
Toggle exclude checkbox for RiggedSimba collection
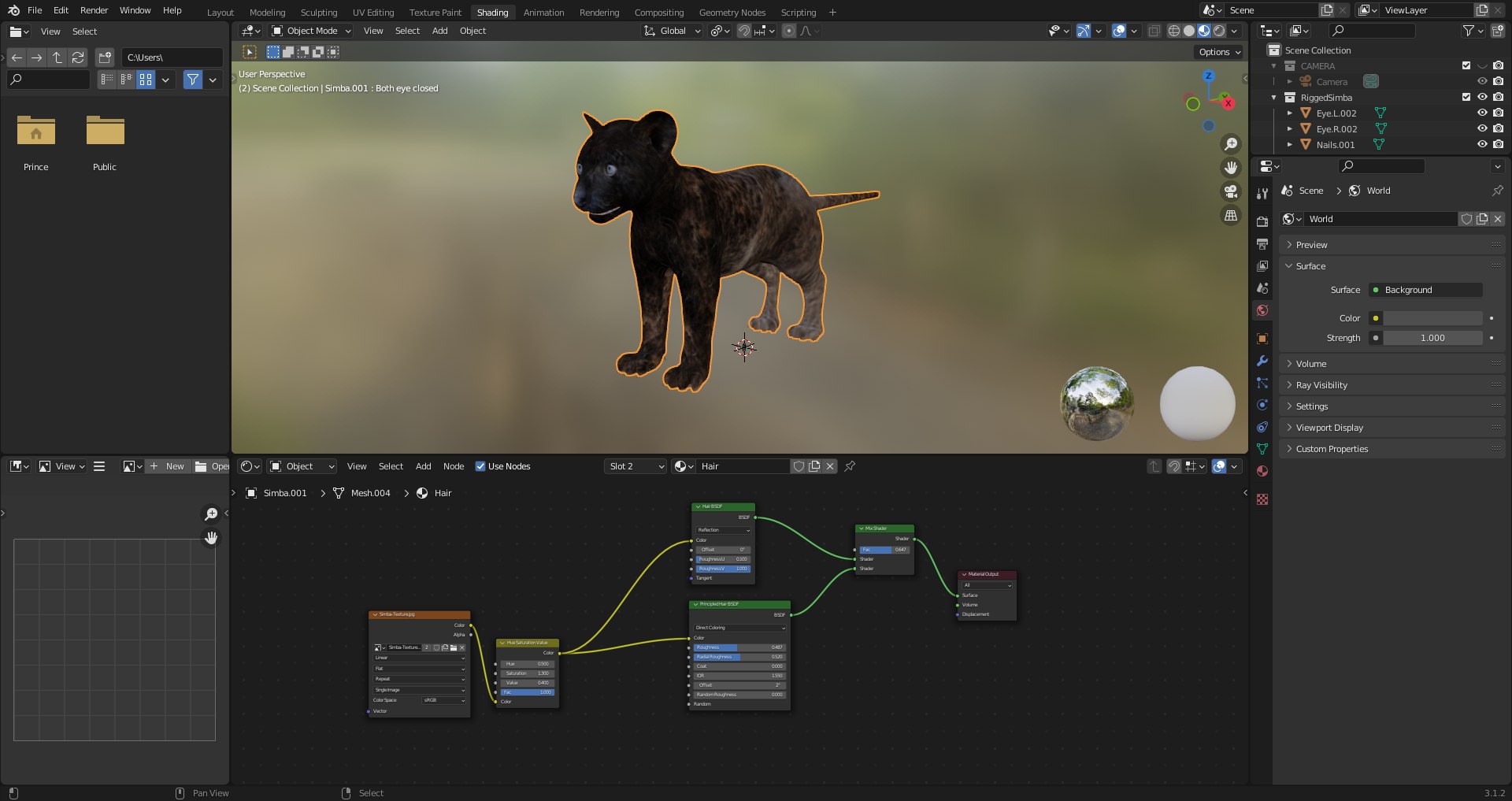tap(1466, 97)
